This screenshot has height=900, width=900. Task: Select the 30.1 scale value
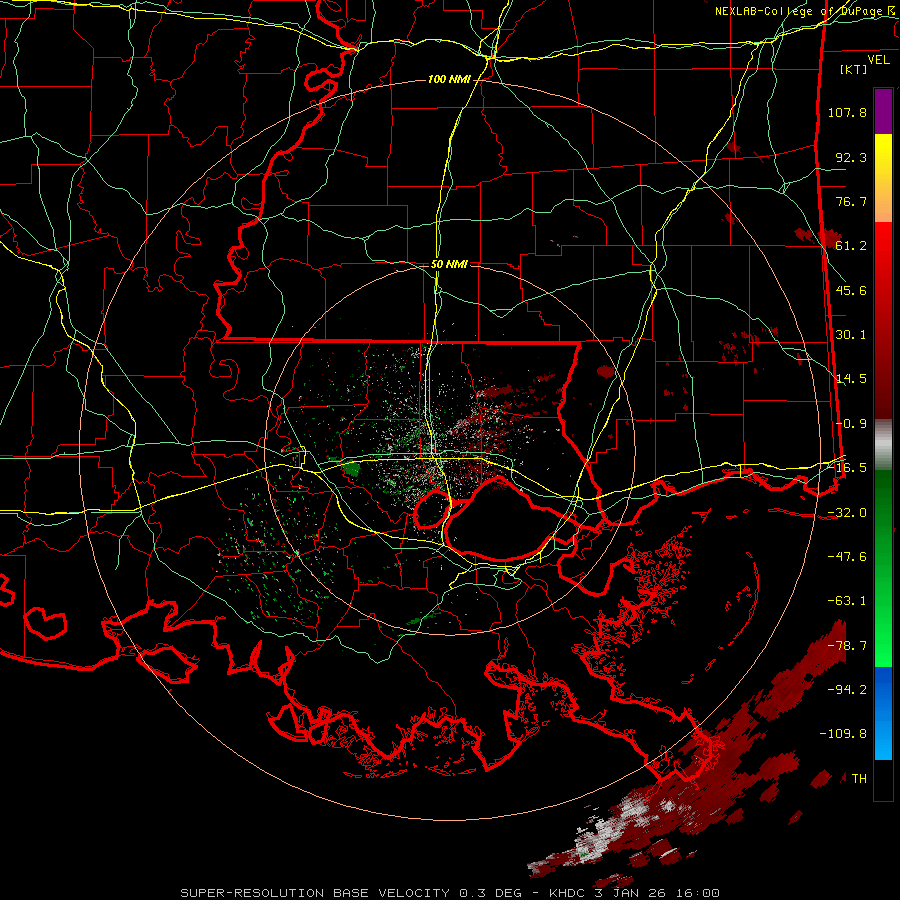851,335
